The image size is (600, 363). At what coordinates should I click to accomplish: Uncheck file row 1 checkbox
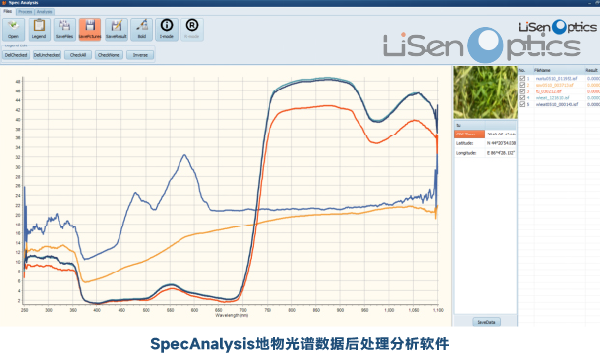click(522, 78)
